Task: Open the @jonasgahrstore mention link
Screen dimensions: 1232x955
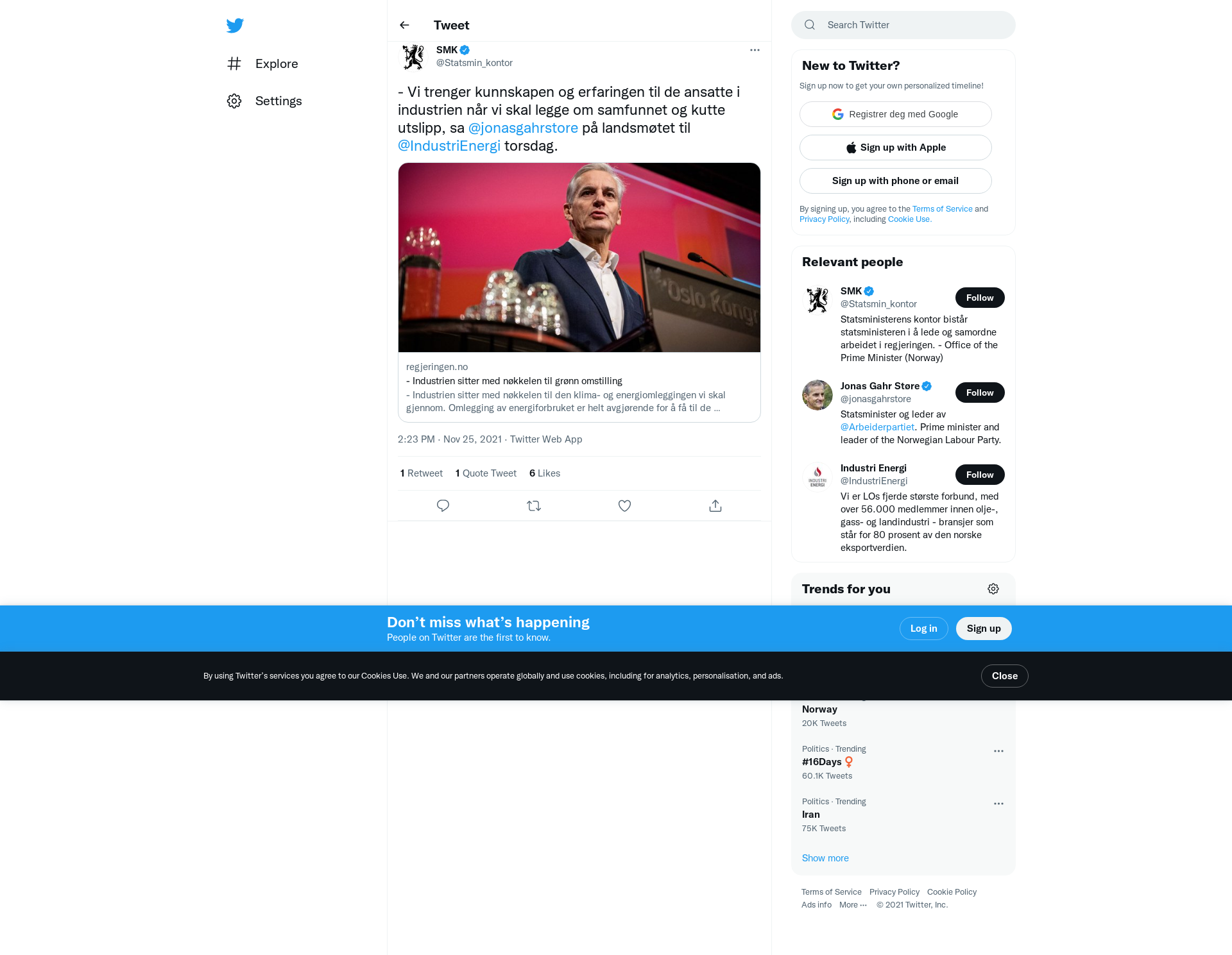Action: (523, 128)
